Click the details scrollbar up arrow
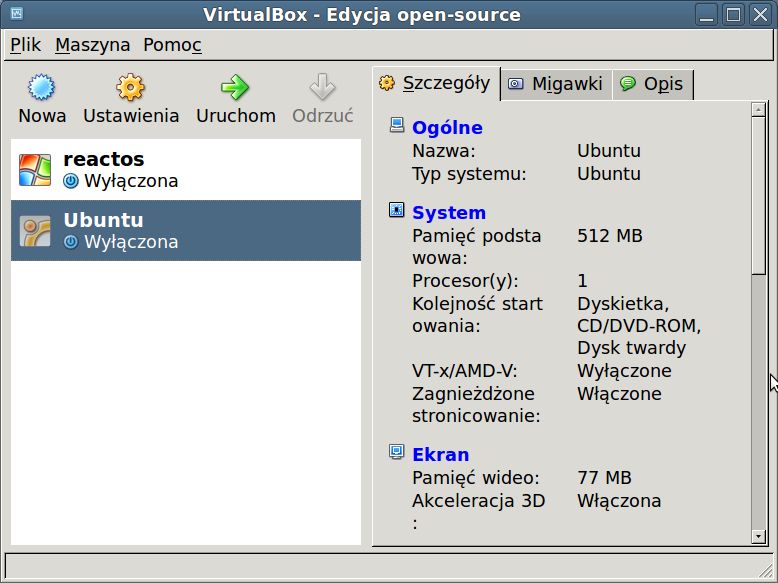Image resolution: width=778 pixels, height=583 pixels. (x=758, y=109)
